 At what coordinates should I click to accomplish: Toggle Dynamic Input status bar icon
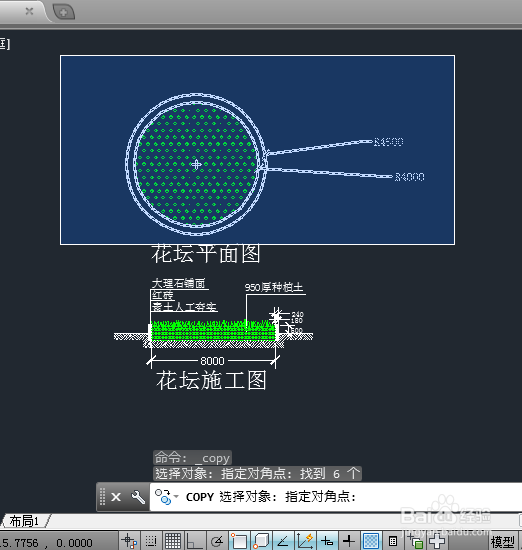click(327, 541)
